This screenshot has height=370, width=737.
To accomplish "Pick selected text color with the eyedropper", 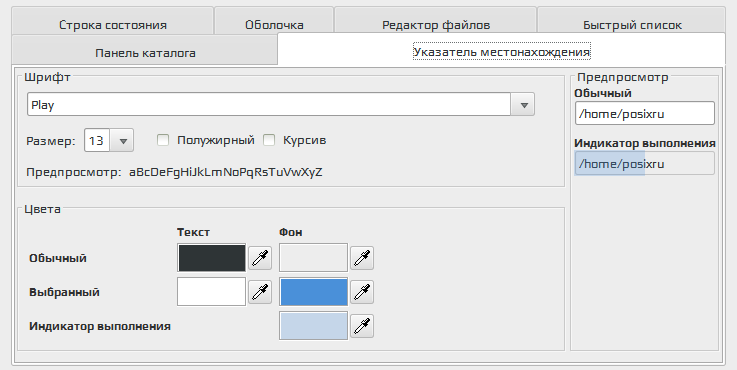I will 260,292.
